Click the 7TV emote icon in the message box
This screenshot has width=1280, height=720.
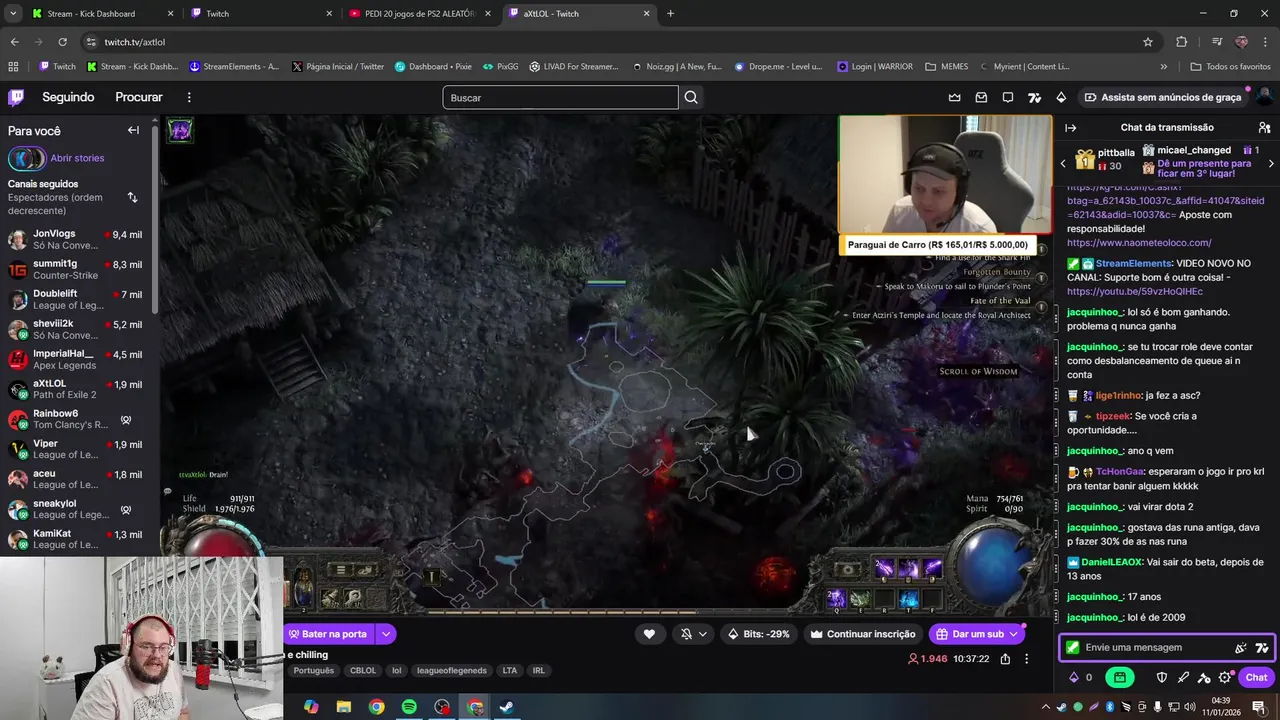tap(1261, 648)
